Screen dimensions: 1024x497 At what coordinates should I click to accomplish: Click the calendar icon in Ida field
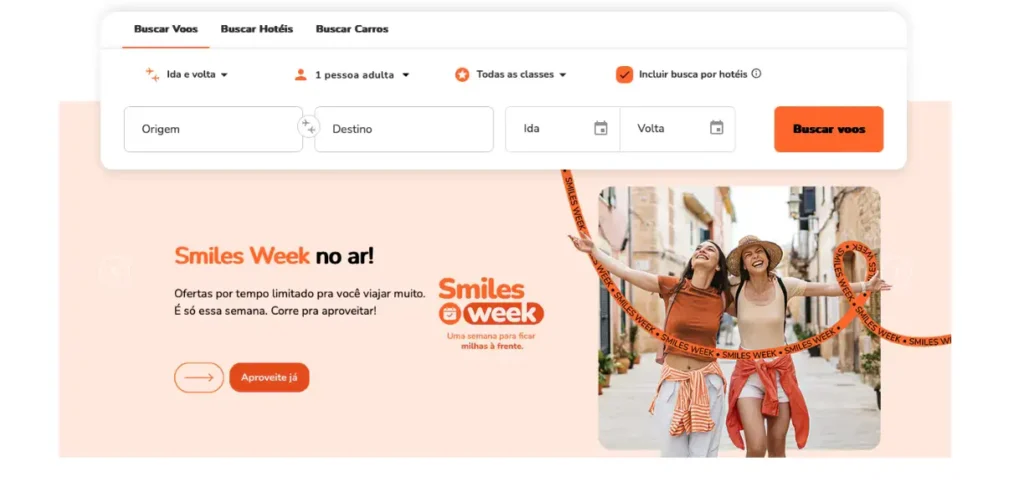600,128
